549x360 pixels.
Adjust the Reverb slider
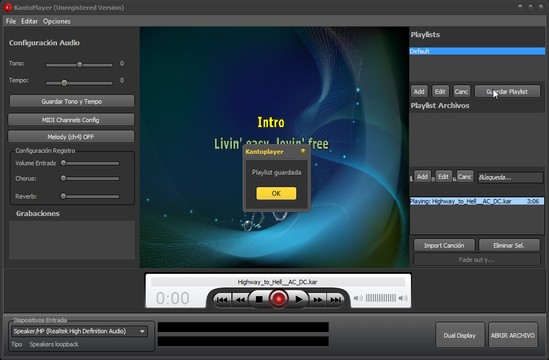click(x=63, y=196)
